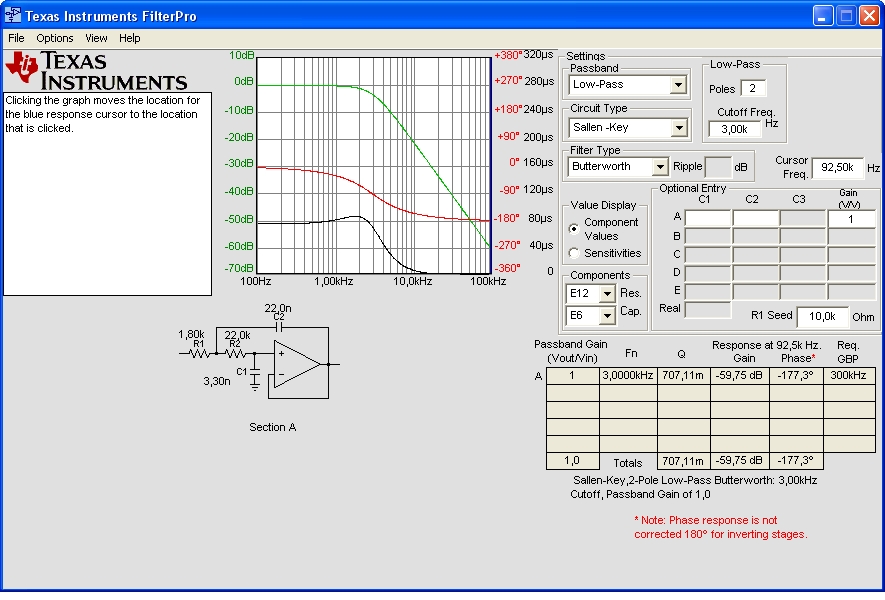885x600 pixels.
Task: Click the row A Phase cell -177,3°
Action: tap(796, 376)
